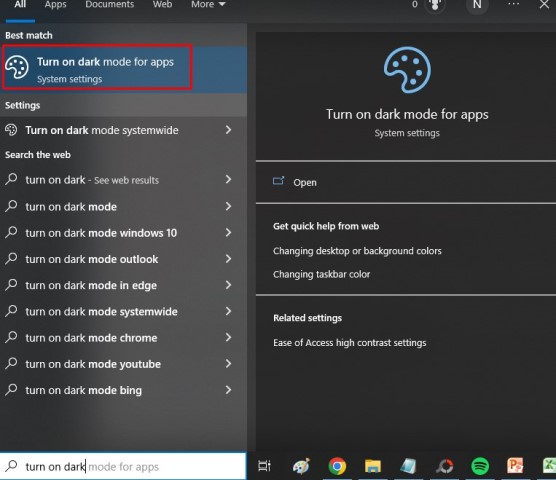Click magnifier icon beside 'turn on dark mode bing'
Viewport: 556px width, 480px height.
click(11, 390)
